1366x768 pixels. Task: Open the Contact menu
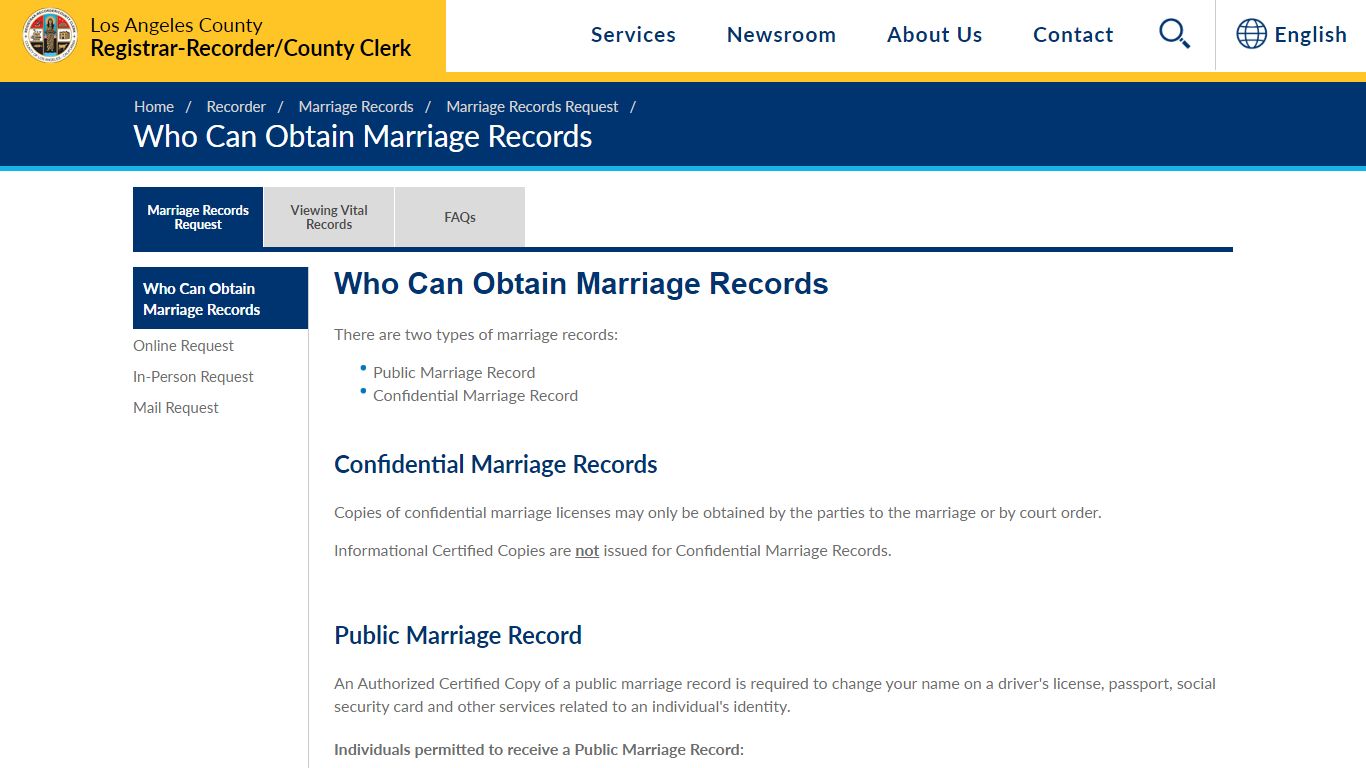(x=1073, y=35)
